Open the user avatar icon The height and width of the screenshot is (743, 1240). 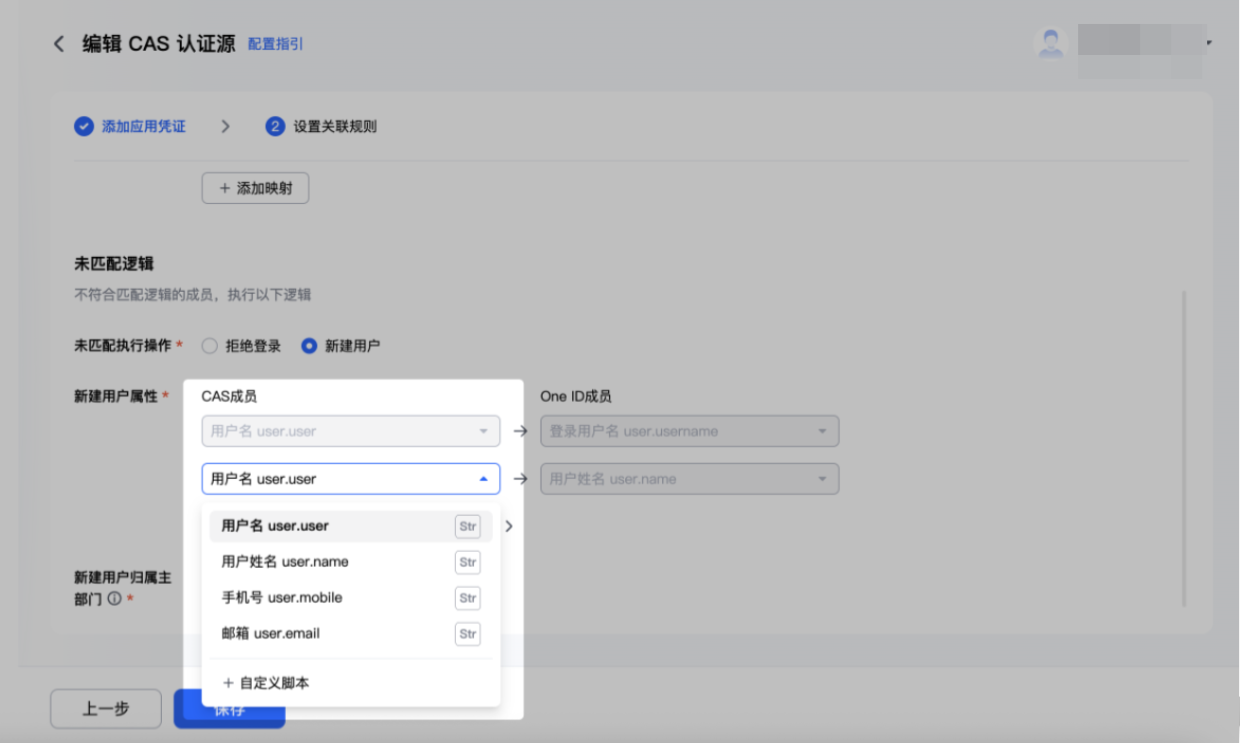point(1050,43)
